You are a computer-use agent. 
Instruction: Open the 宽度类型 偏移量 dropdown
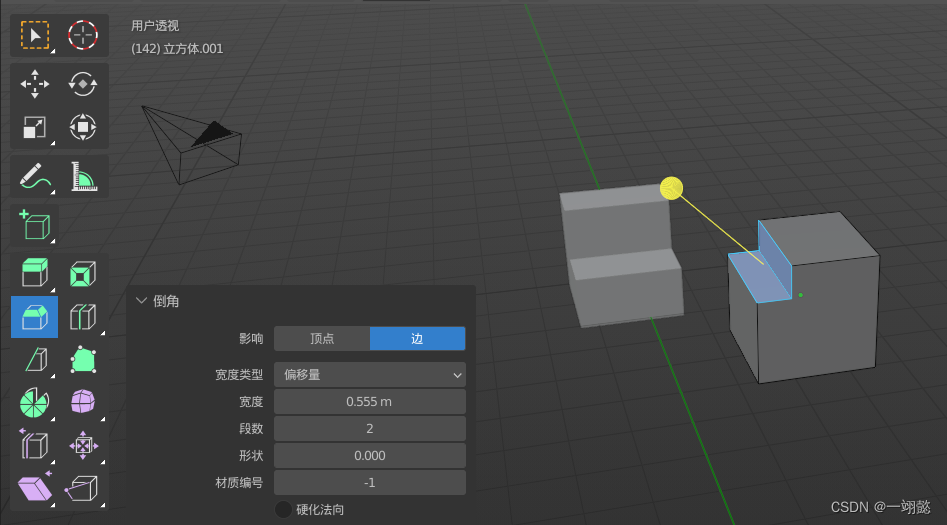(x=370, y=375)
